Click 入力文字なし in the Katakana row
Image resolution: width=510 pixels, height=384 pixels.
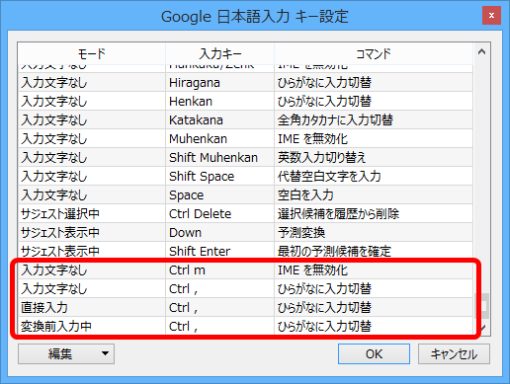point(92,120)
